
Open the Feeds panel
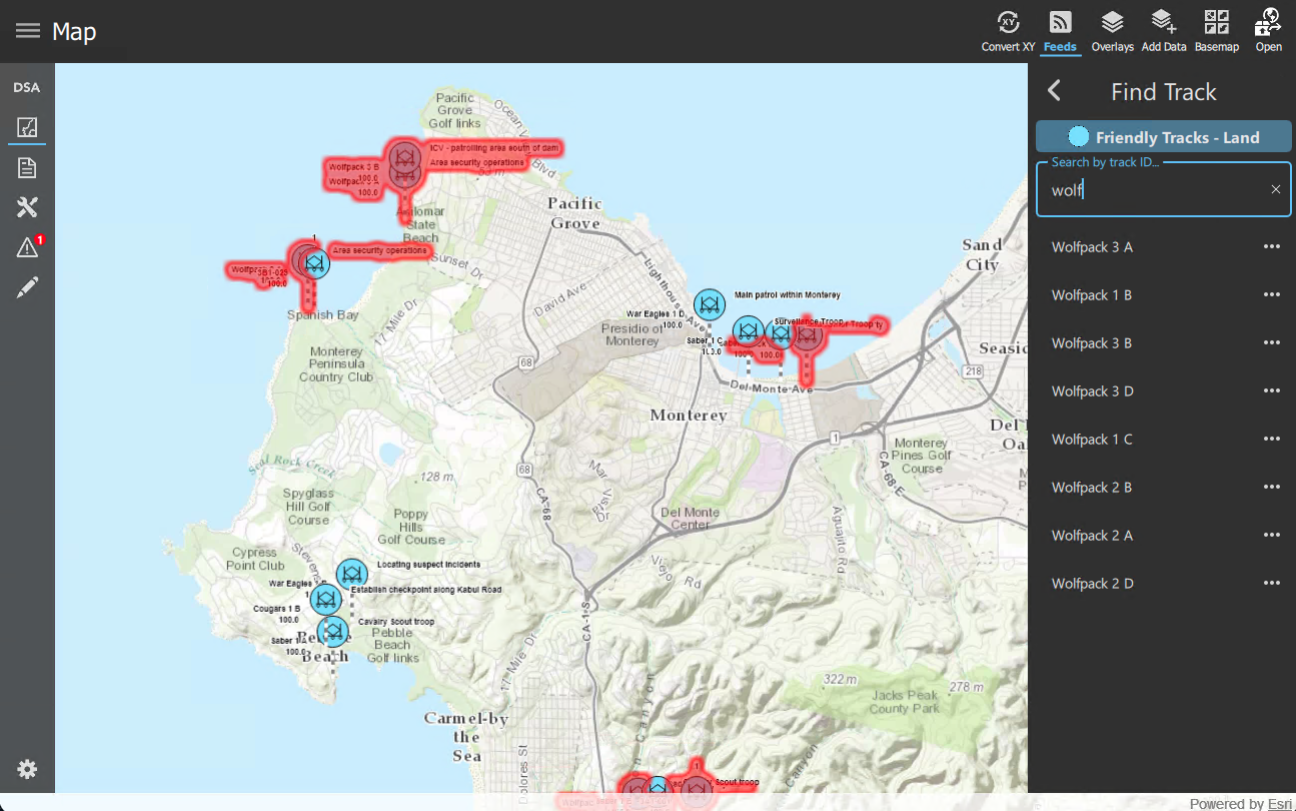(1060, 31)
